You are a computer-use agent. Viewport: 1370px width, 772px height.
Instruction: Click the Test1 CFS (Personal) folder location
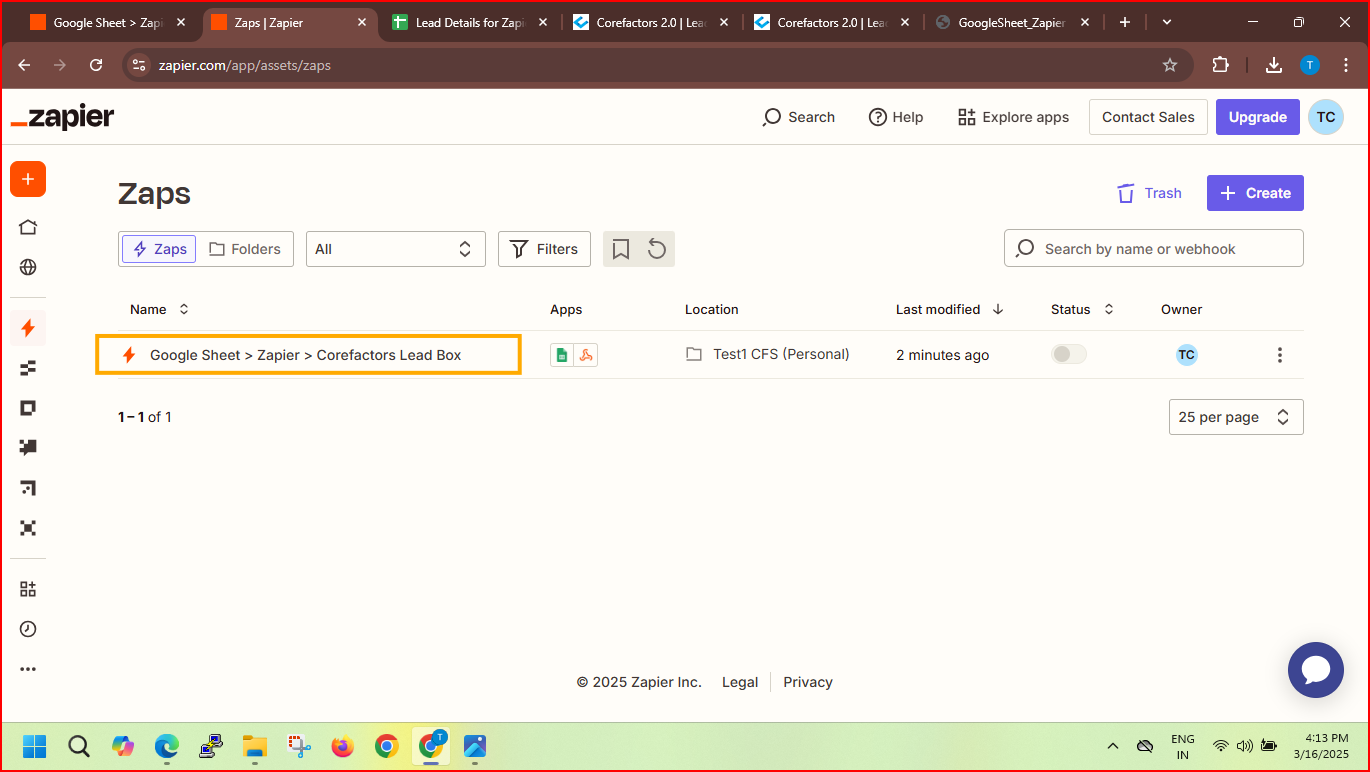pyautogui.click(x=767, y=354)
